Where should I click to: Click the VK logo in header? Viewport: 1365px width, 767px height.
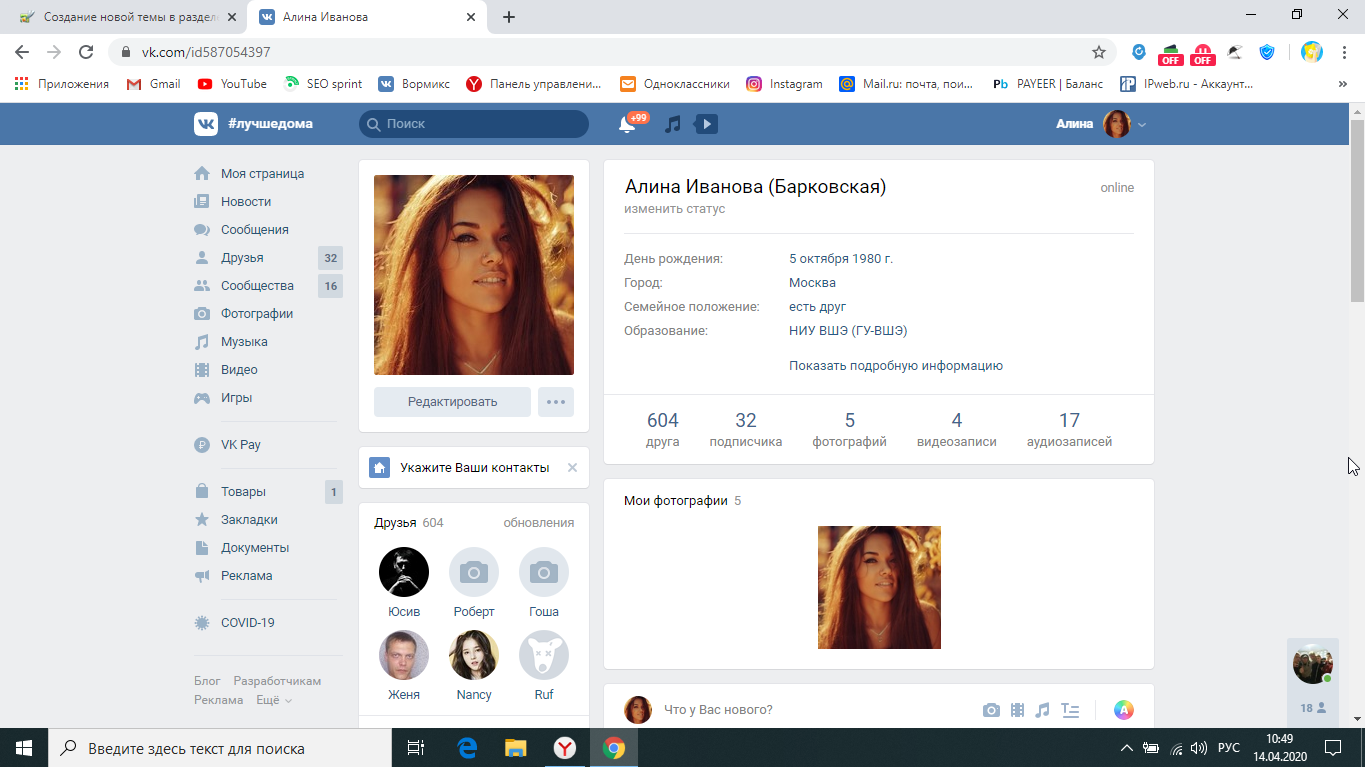[206, 124]
